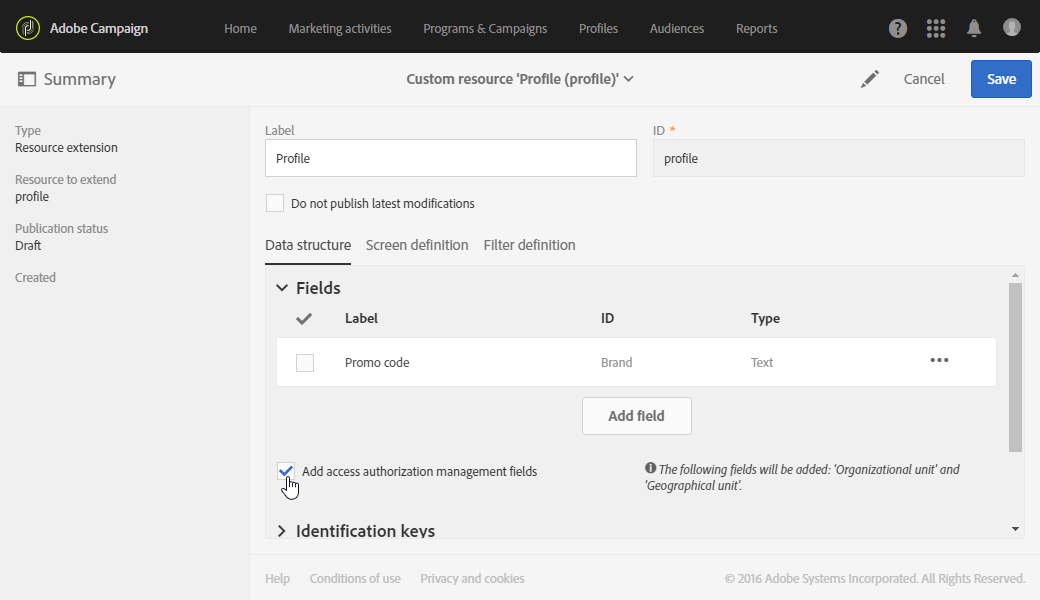
Task: Click into the Label input field
Action: coord(450,158)
